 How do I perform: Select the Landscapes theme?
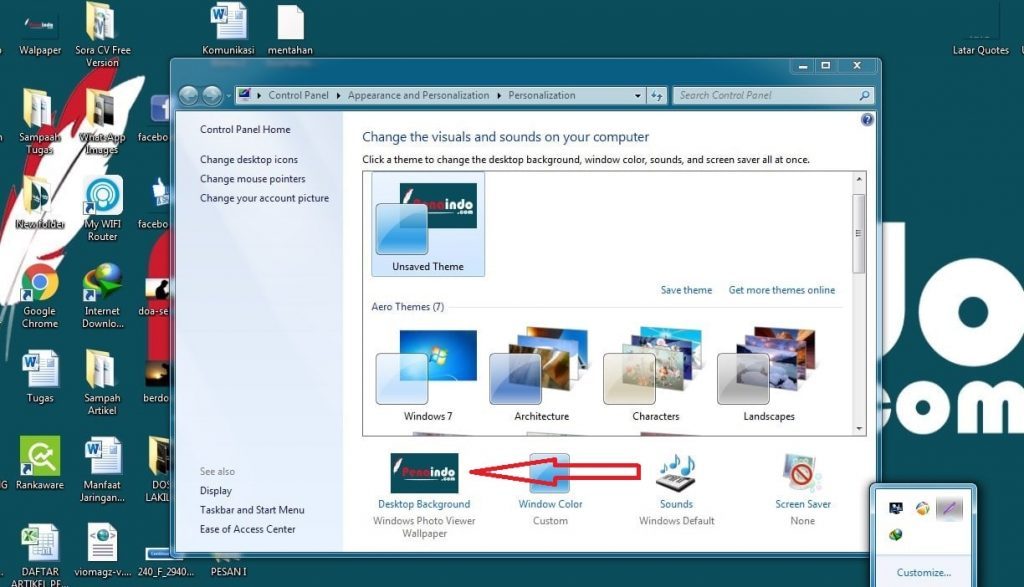click(x=769, y=375)
